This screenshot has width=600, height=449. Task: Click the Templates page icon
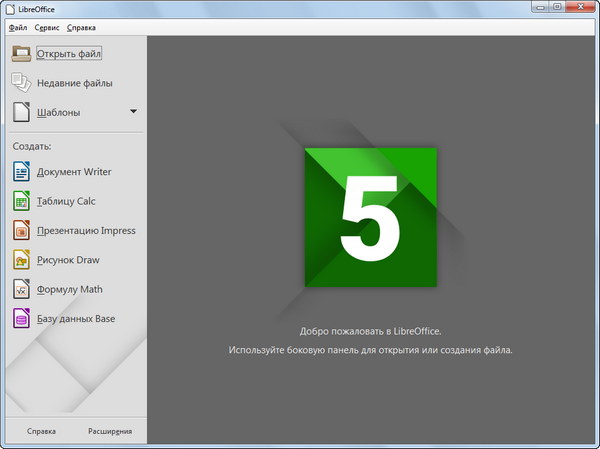[22, 112]
